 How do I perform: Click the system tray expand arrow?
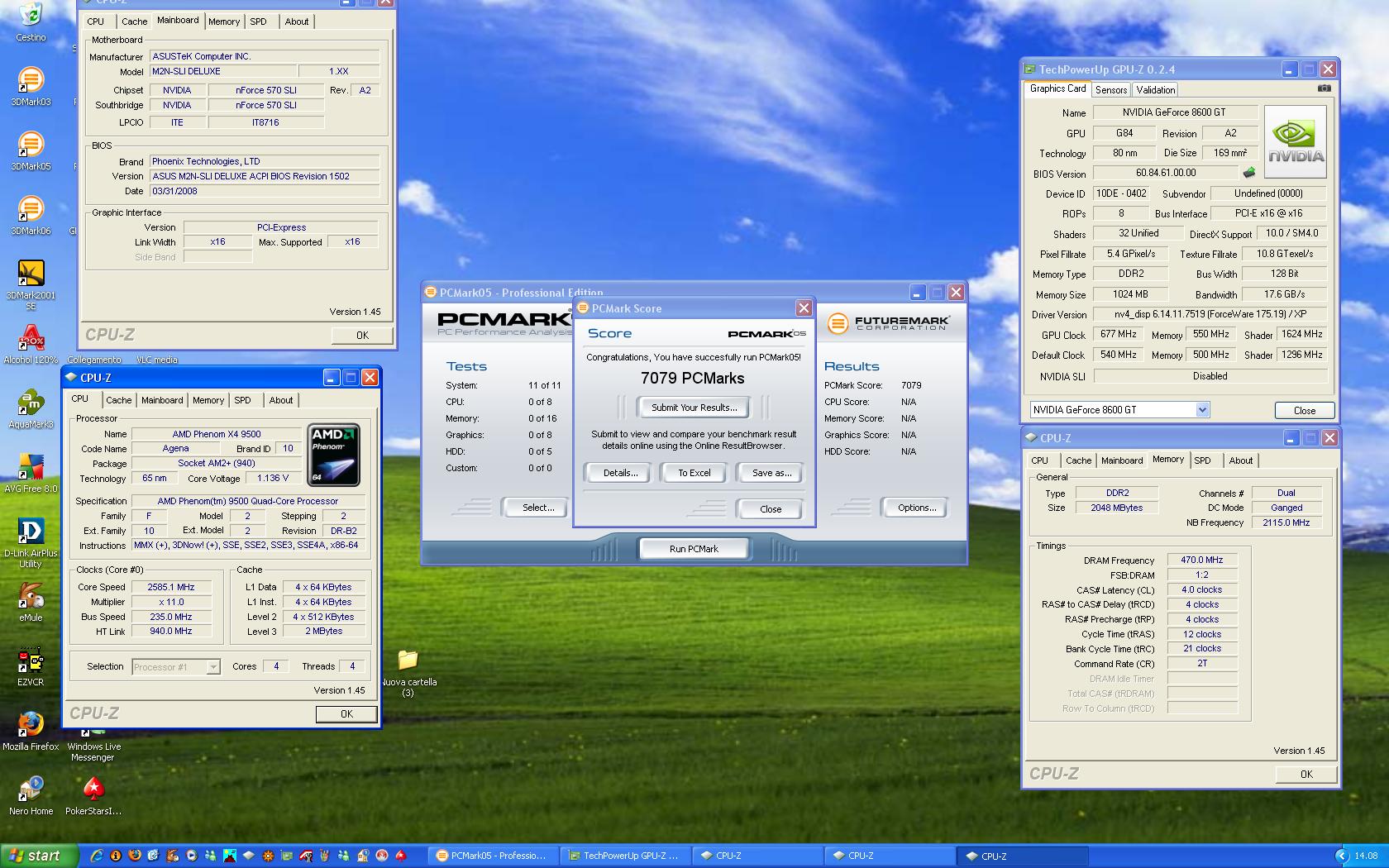click(1340, 856)
